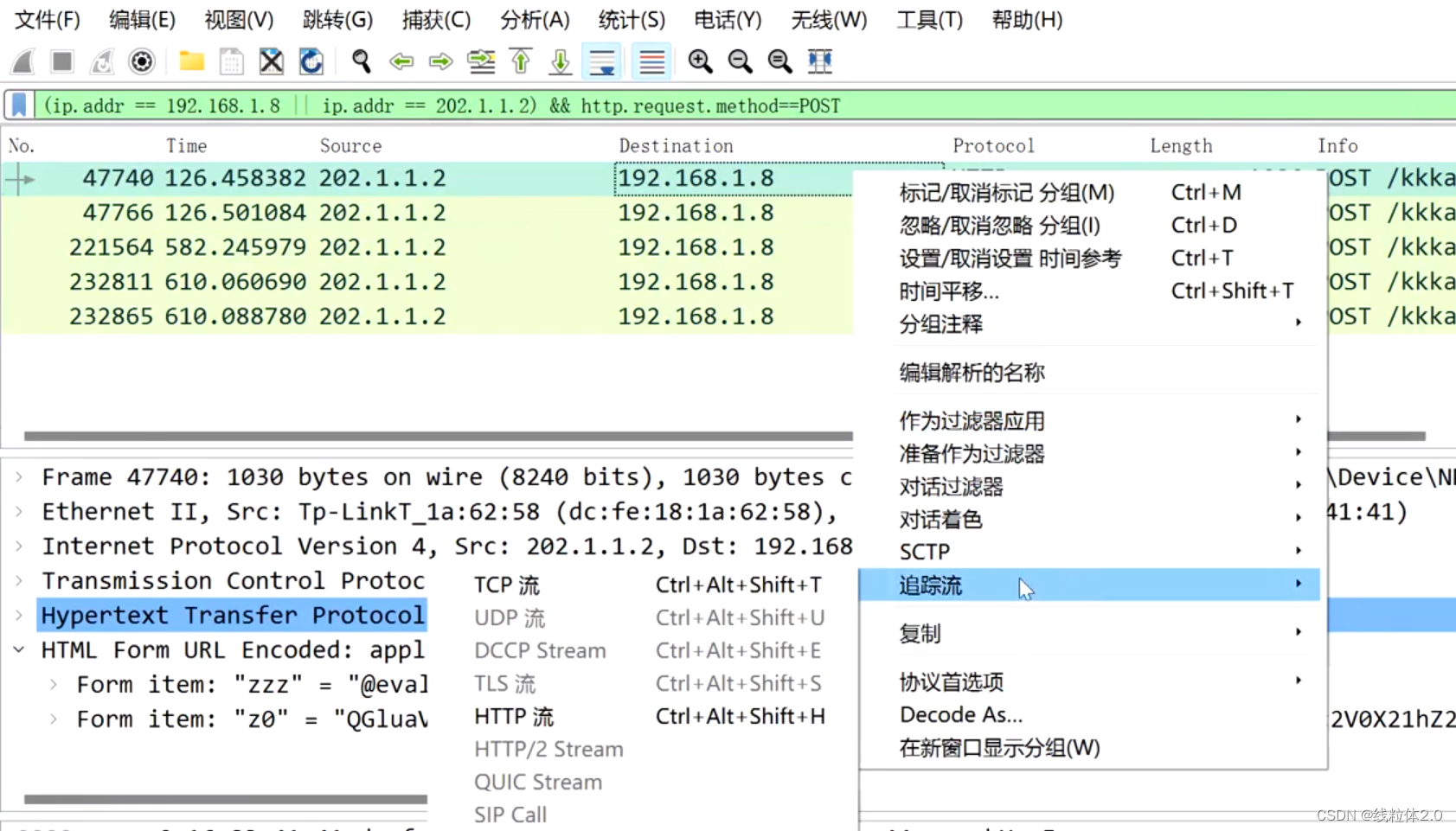Expand SCTP submenu
Screen dimensions: 1456x831
coord(1090,552)
